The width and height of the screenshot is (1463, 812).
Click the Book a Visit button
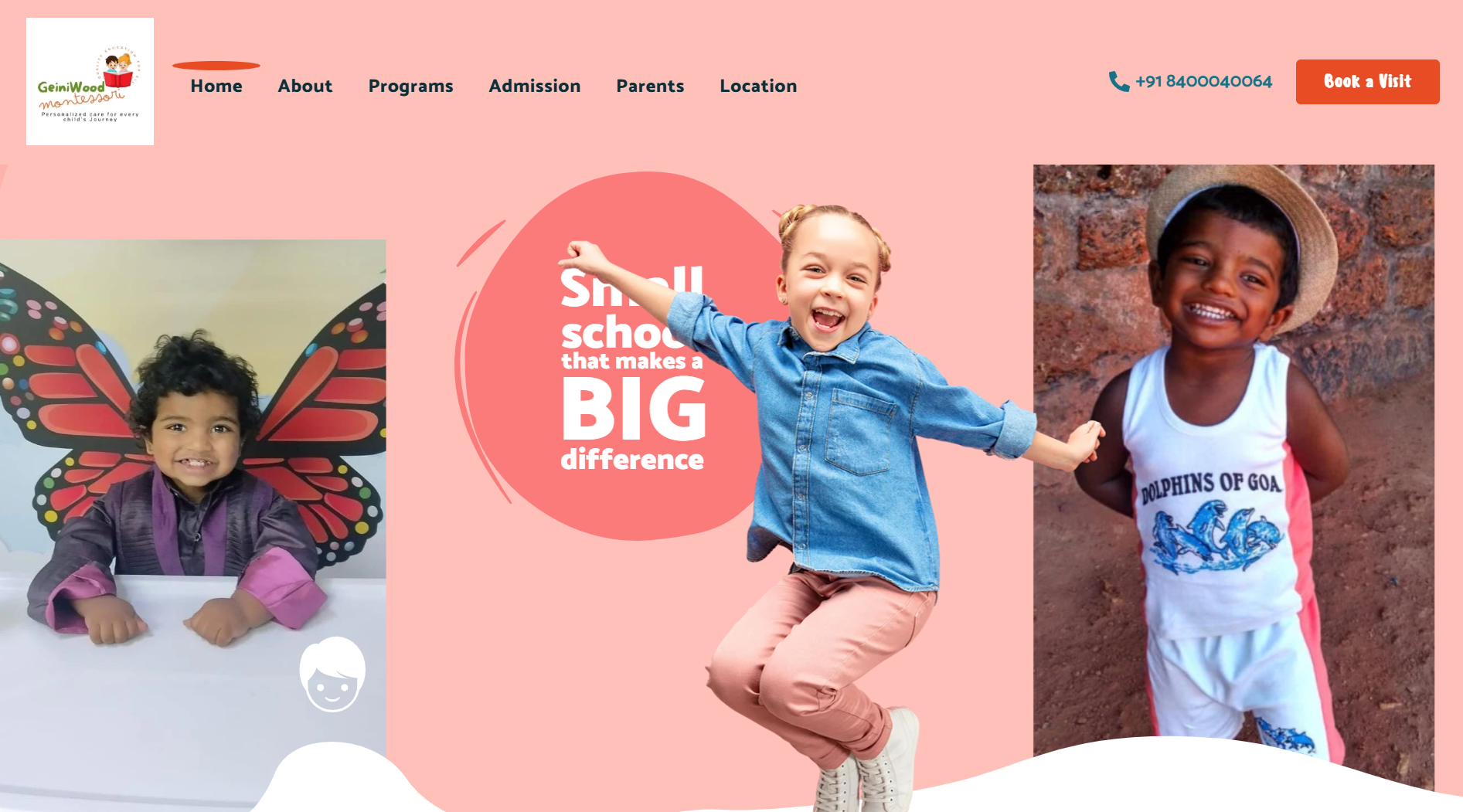pos(1367,82)
